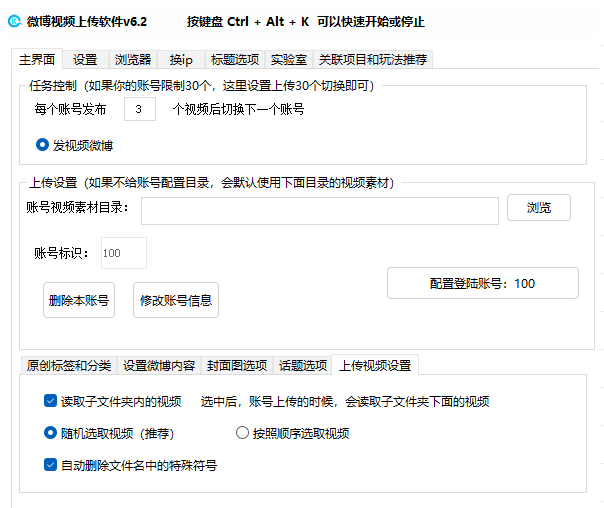Viewport: 604px width, 508px height.
Task: Click the 浏览 button
Action: 539,208
